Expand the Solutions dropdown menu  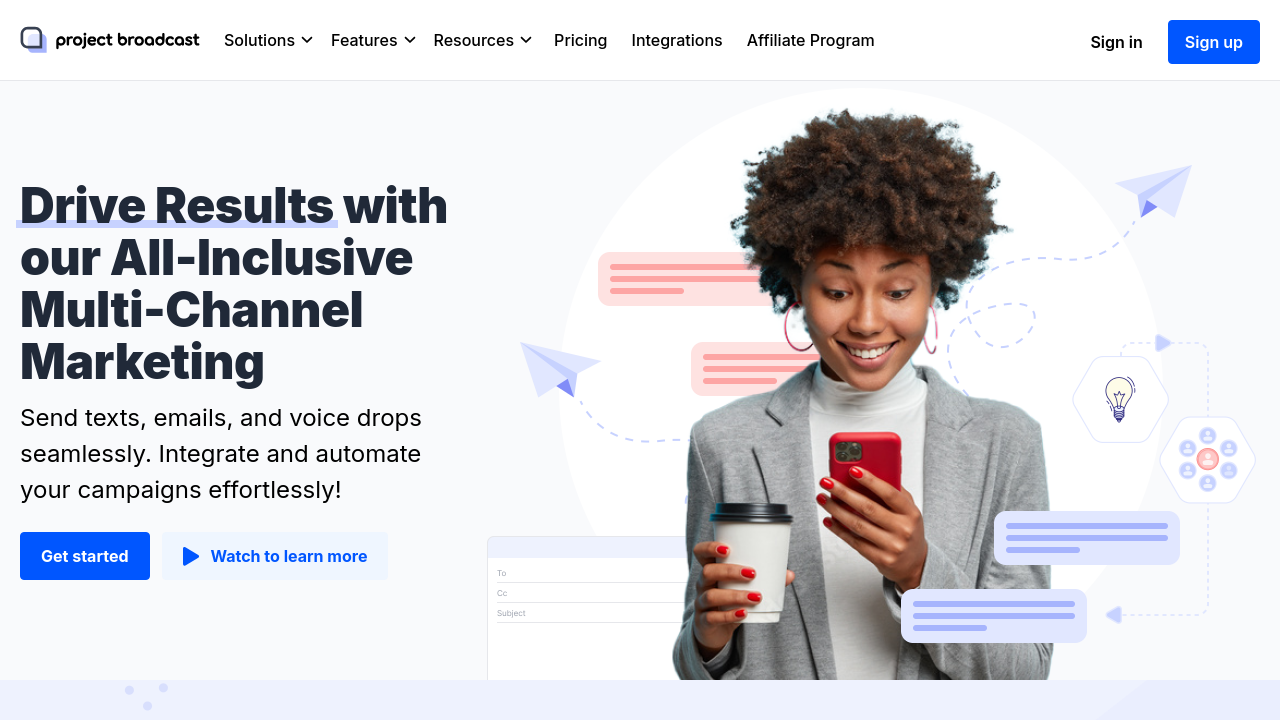(268, 40)
